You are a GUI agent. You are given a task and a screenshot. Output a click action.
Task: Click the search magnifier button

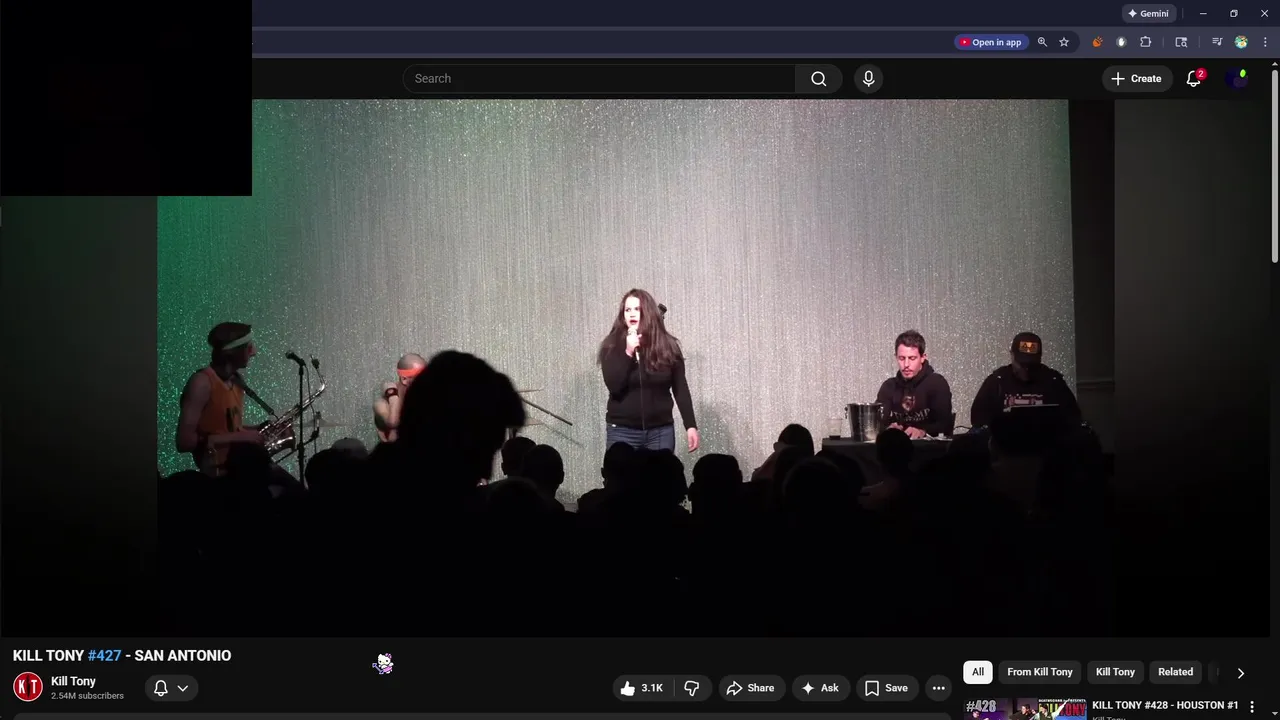pyautogui.click(x=819, y=78)
